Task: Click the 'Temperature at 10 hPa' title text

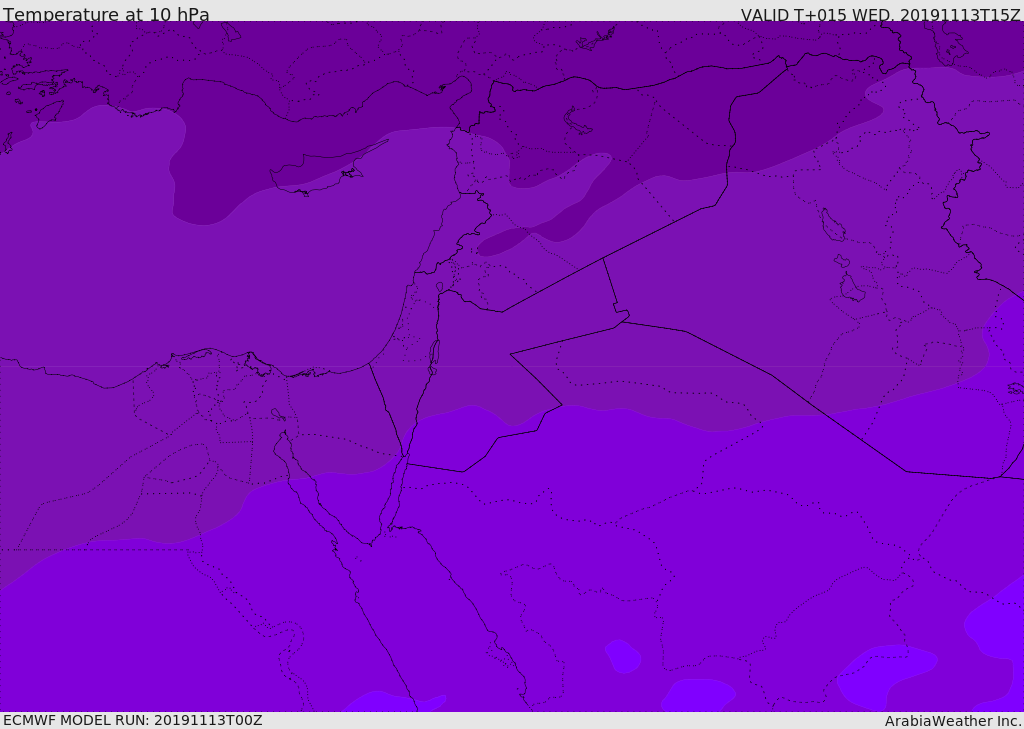Action: [x=106, y=14]
